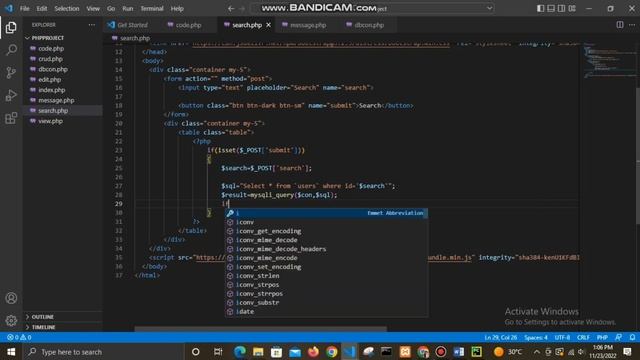This screenshot has width=640, height=360.
Task: Open the Terminal menu
Action: 152,8
